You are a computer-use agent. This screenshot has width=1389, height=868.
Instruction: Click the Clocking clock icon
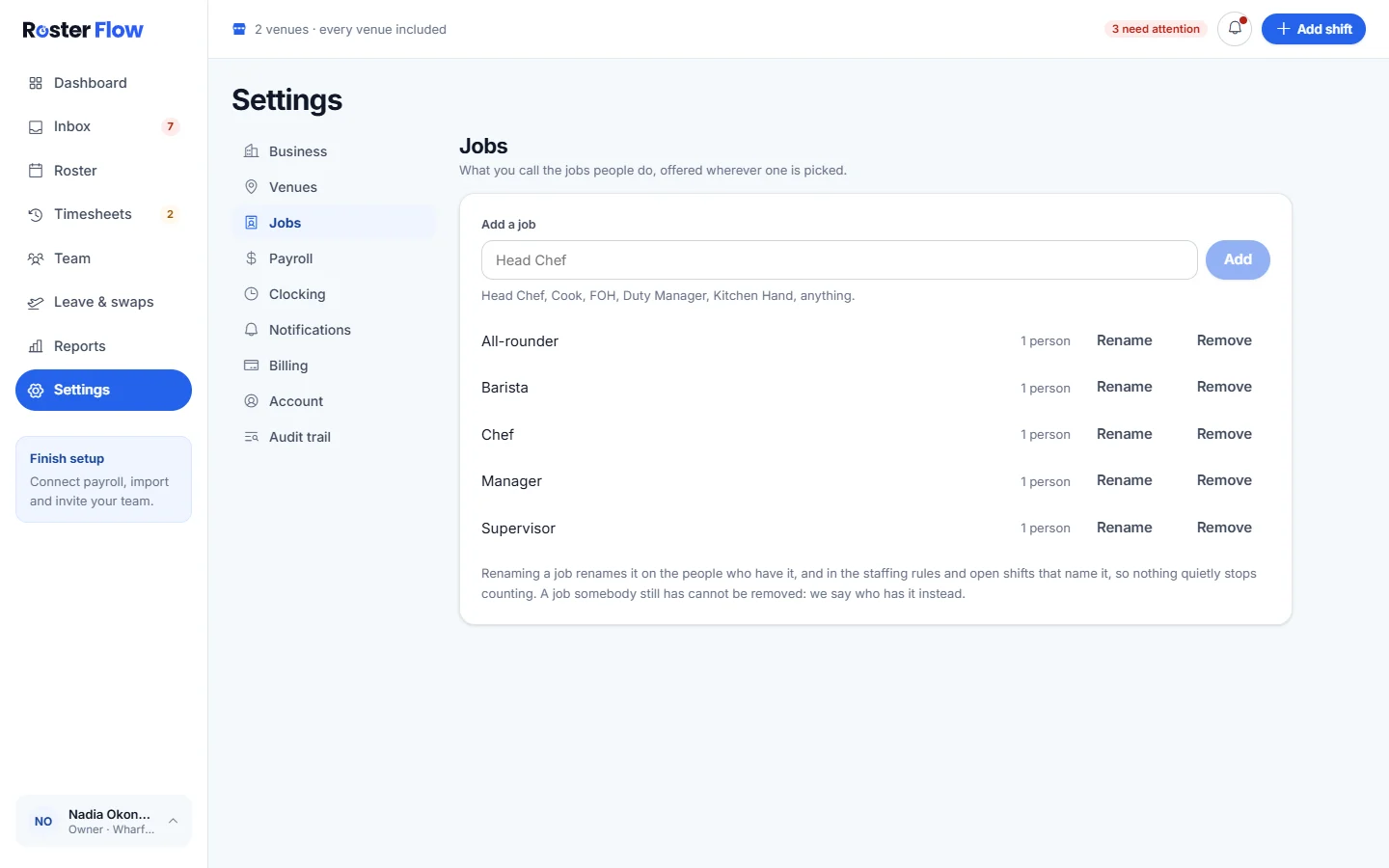(251, 294)
